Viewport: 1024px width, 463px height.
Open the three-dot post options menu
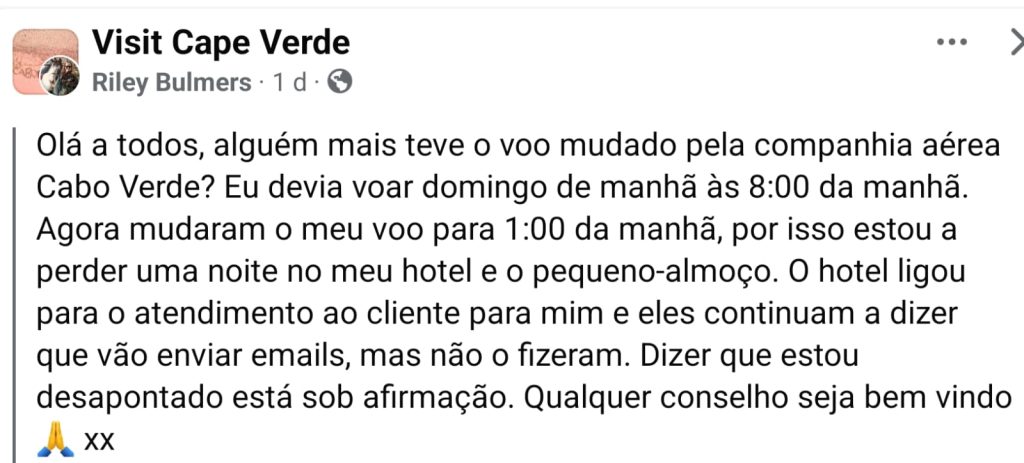coord(951,42)
